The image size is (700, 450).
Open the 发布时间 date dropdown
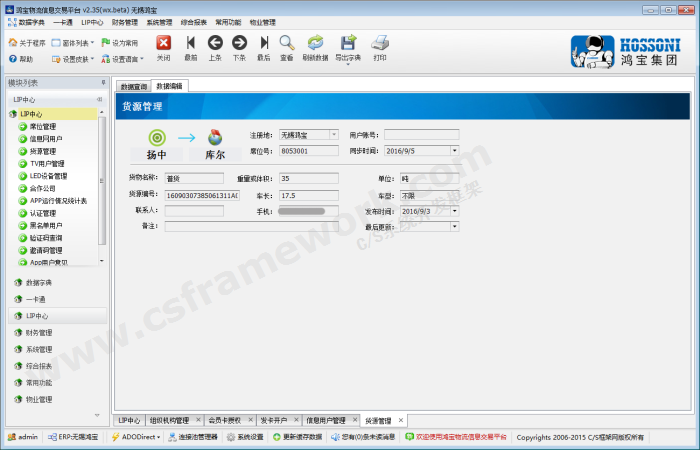[455, 212]
